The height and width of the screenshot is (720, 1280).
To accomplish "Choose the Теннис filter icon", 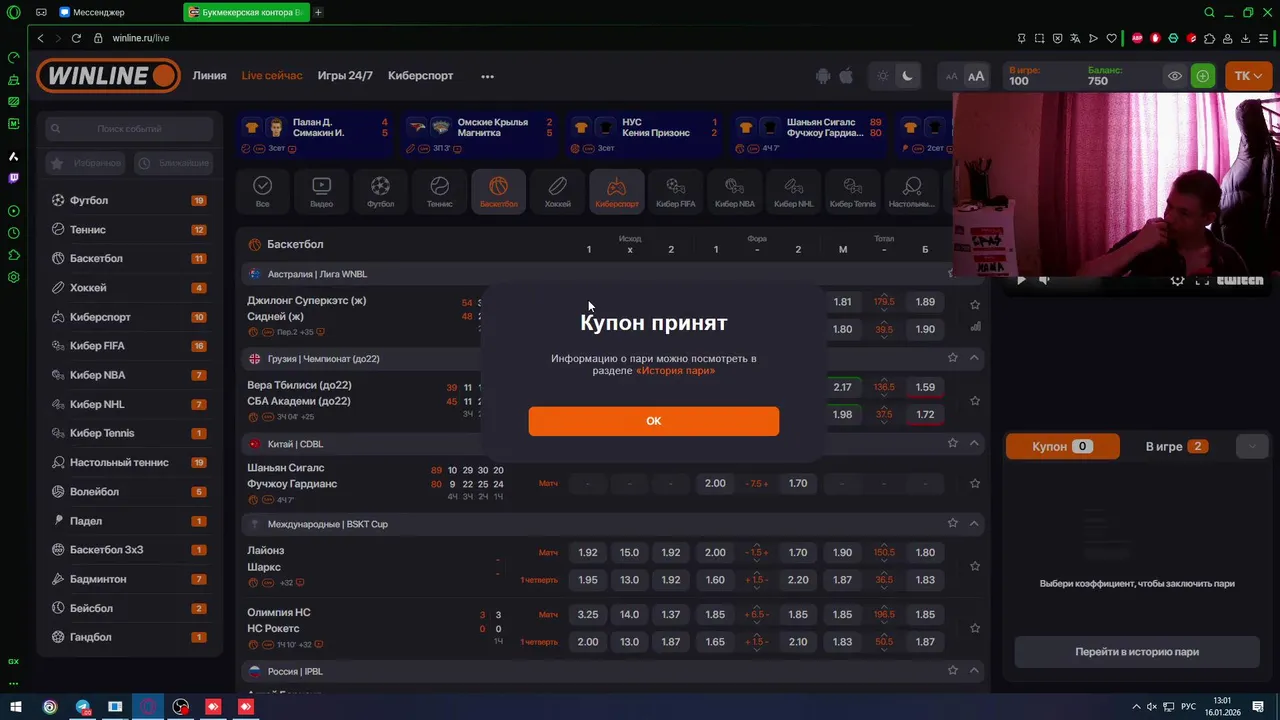I will coord(439,191).
